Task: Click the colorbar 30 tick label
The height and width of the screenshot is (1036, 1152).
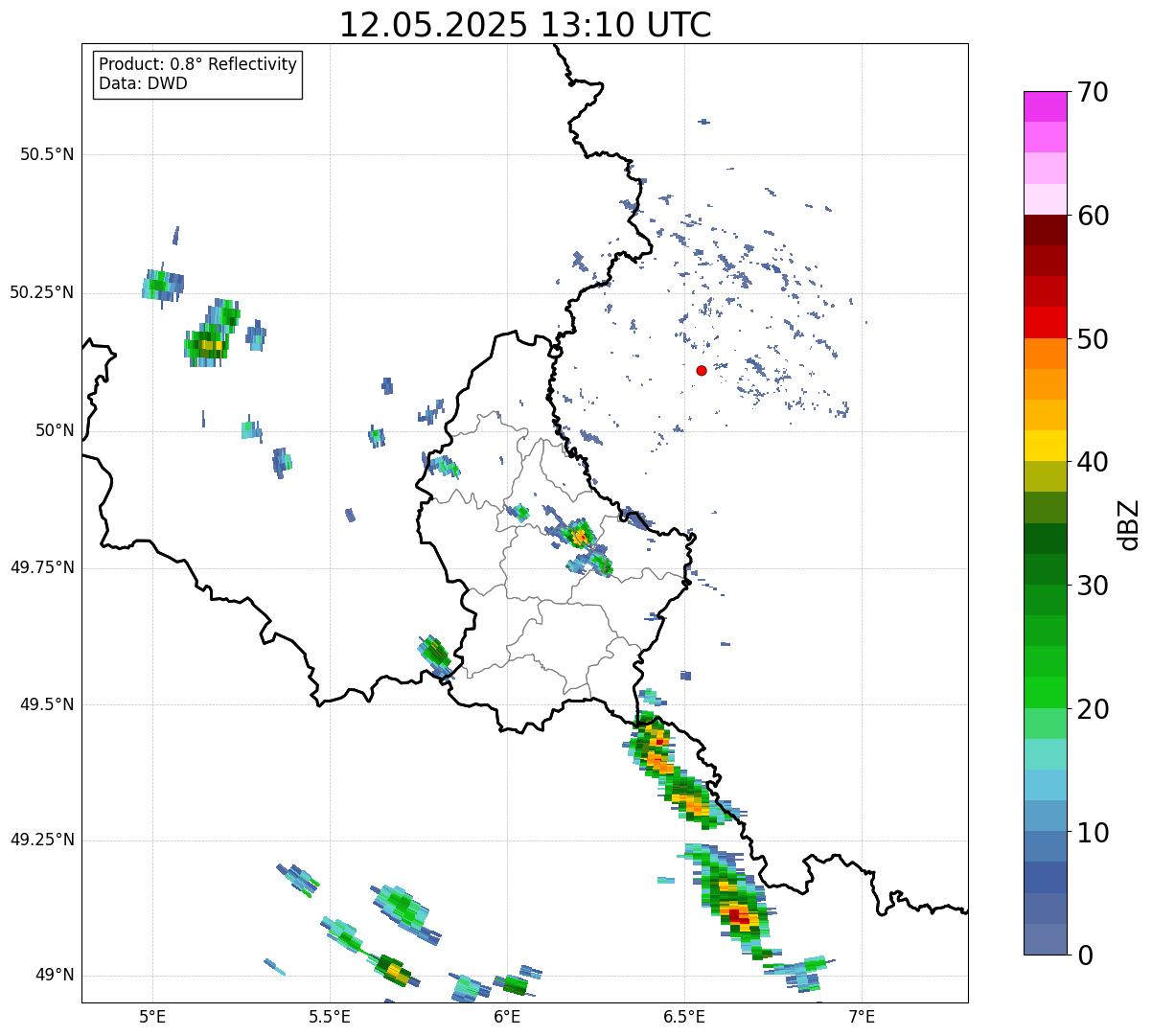Action: [1093, 586]
